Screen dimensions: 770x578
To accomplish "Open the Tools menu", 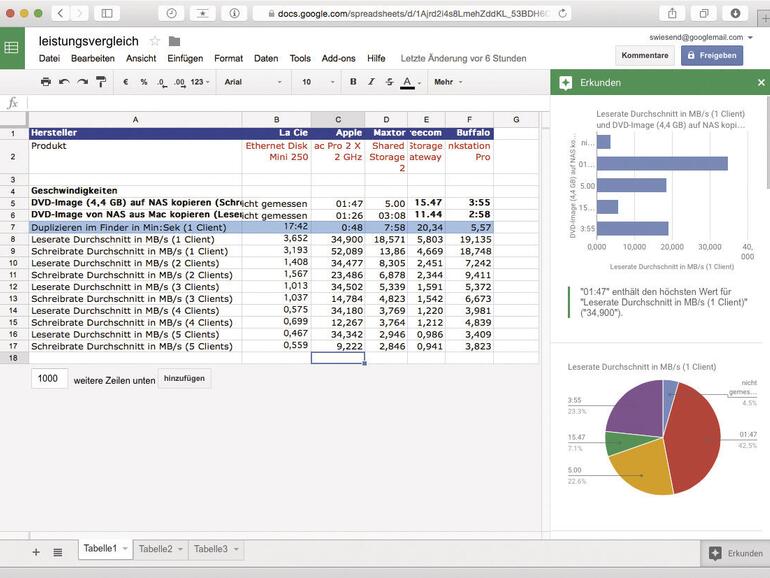I will coord(300,58).
